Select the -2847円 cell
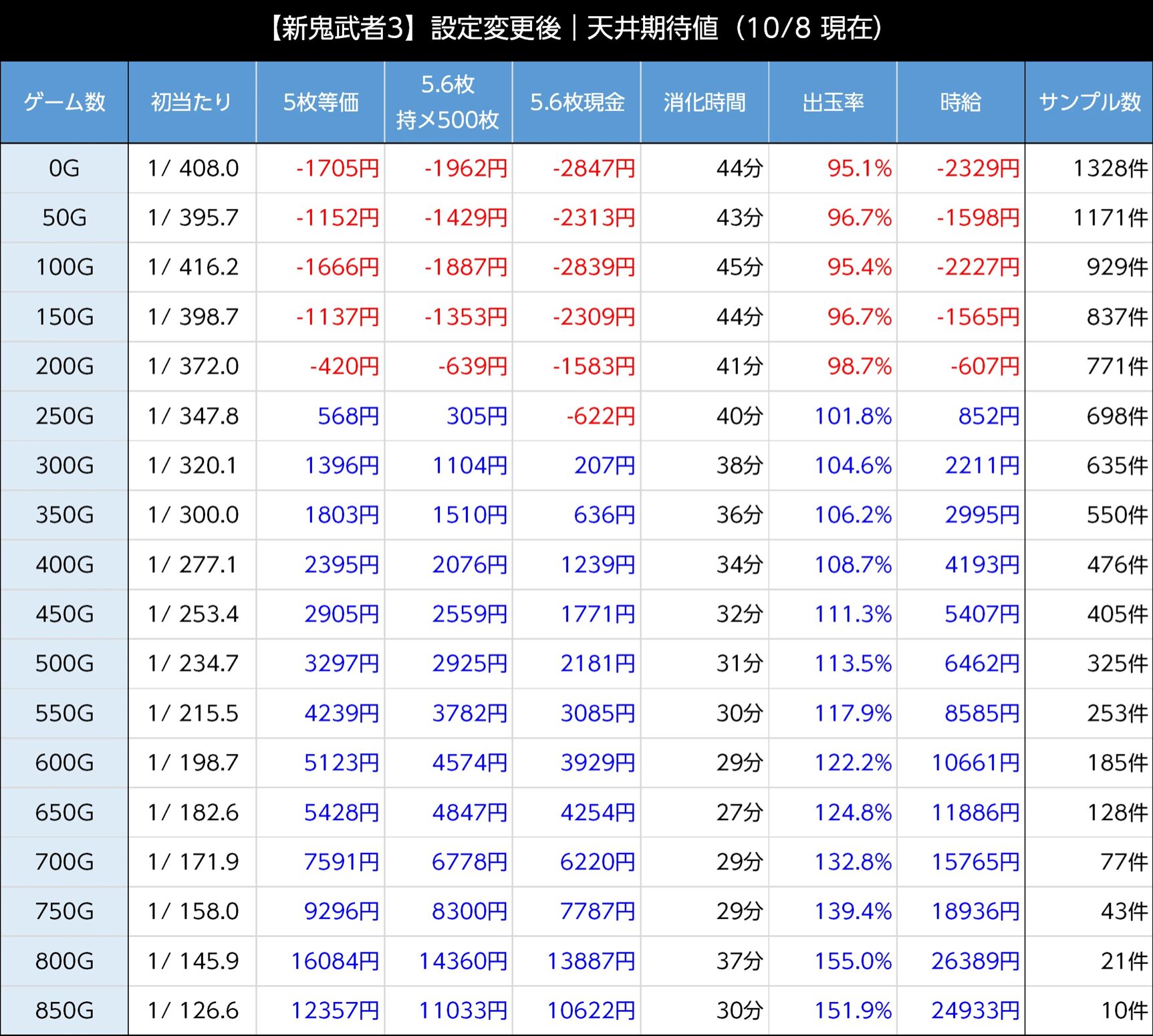The height and width of the screenshot is (1036, 1153). (594, 168)
